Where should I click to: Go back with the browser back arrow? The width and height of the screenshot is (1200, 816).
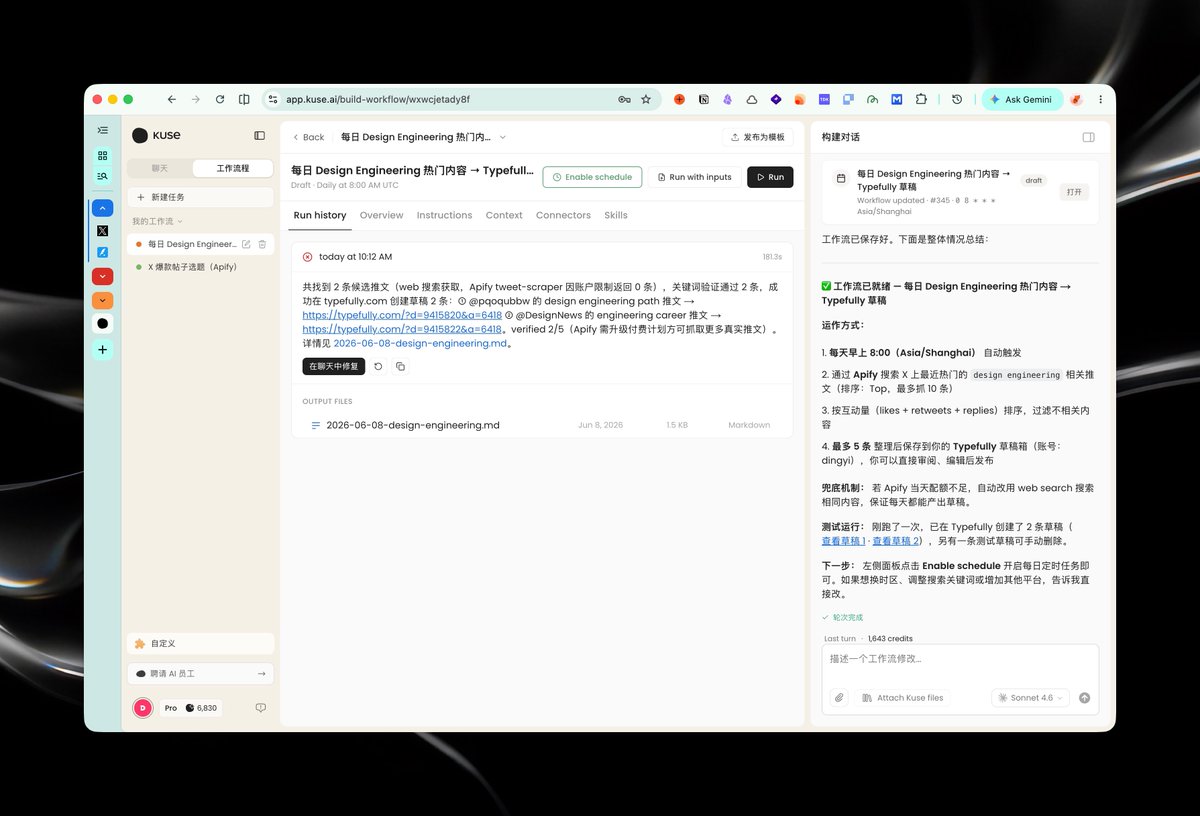point(172,99)
